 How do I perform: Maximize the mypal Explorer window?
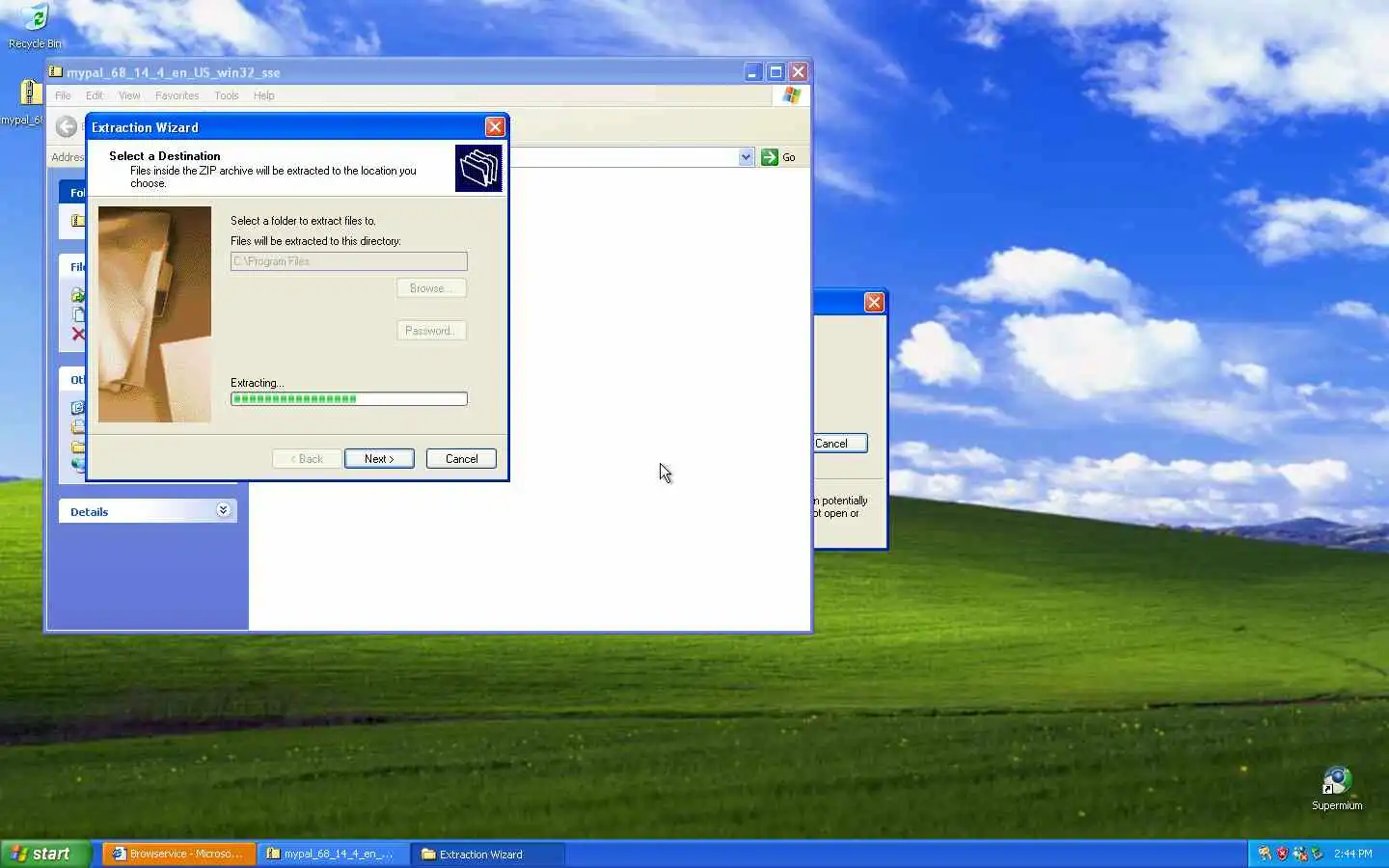[776, 72]
